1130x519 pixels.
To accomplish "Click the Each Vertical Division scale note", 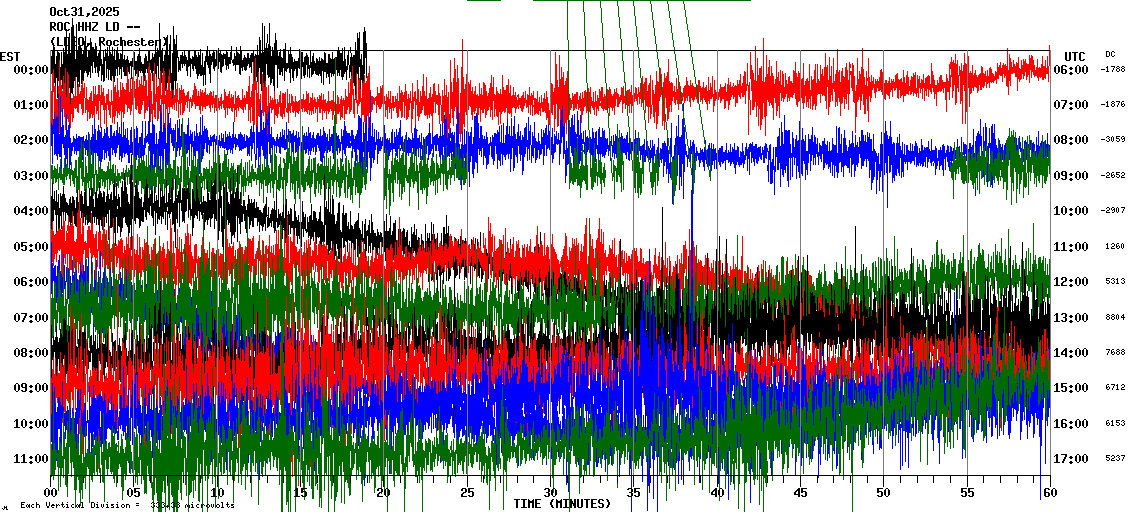I will coord(127,505).
